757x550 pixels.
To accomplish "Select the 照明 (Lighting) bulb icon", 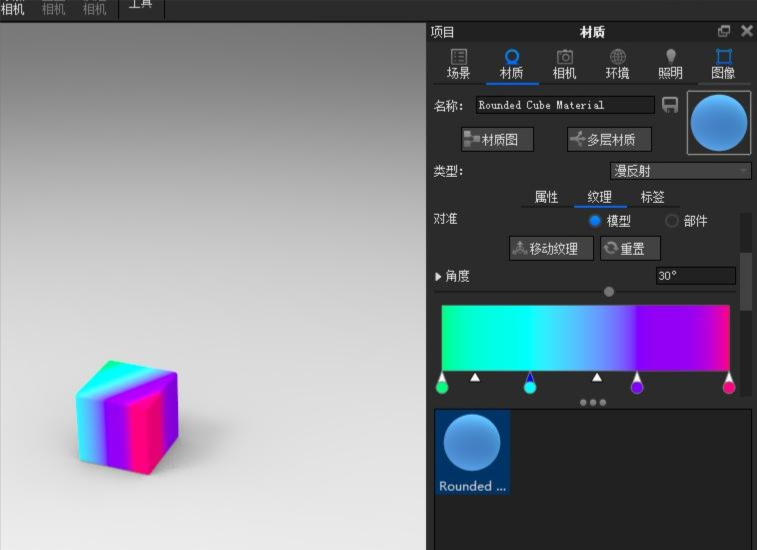I will [x=670, y=57].
